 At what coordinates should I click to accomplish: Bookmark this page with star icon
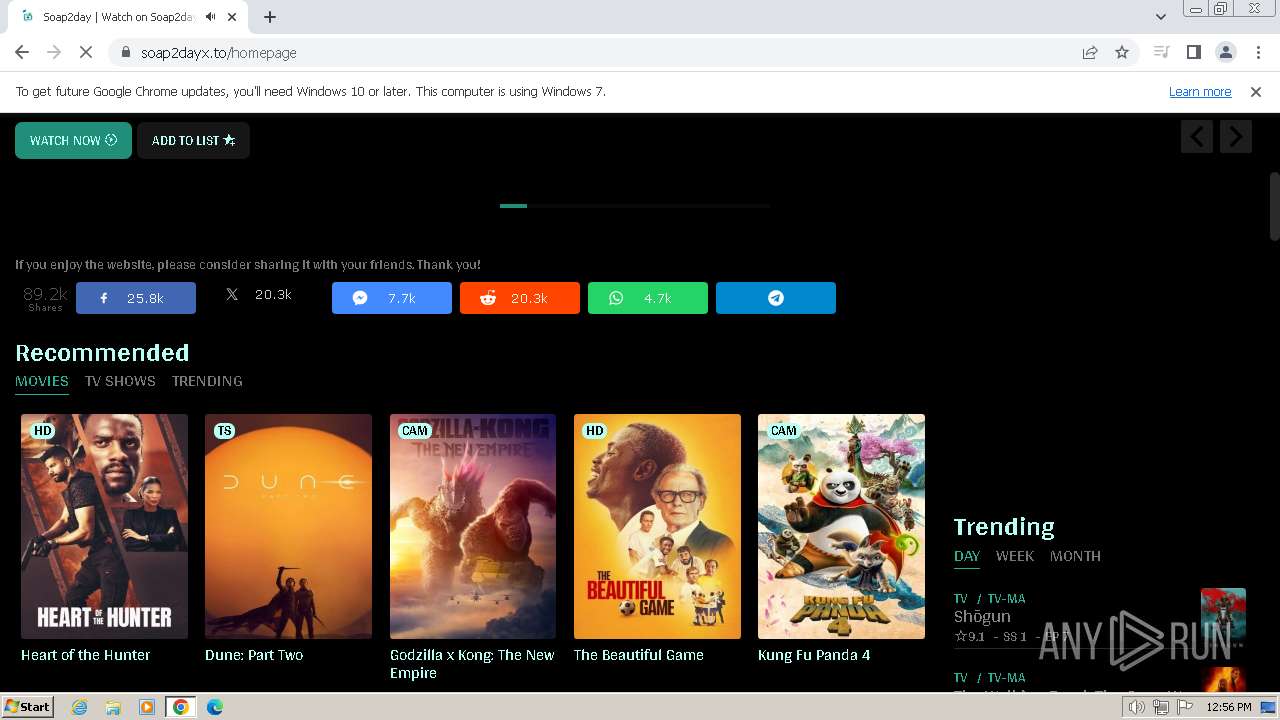[1122, 52]
